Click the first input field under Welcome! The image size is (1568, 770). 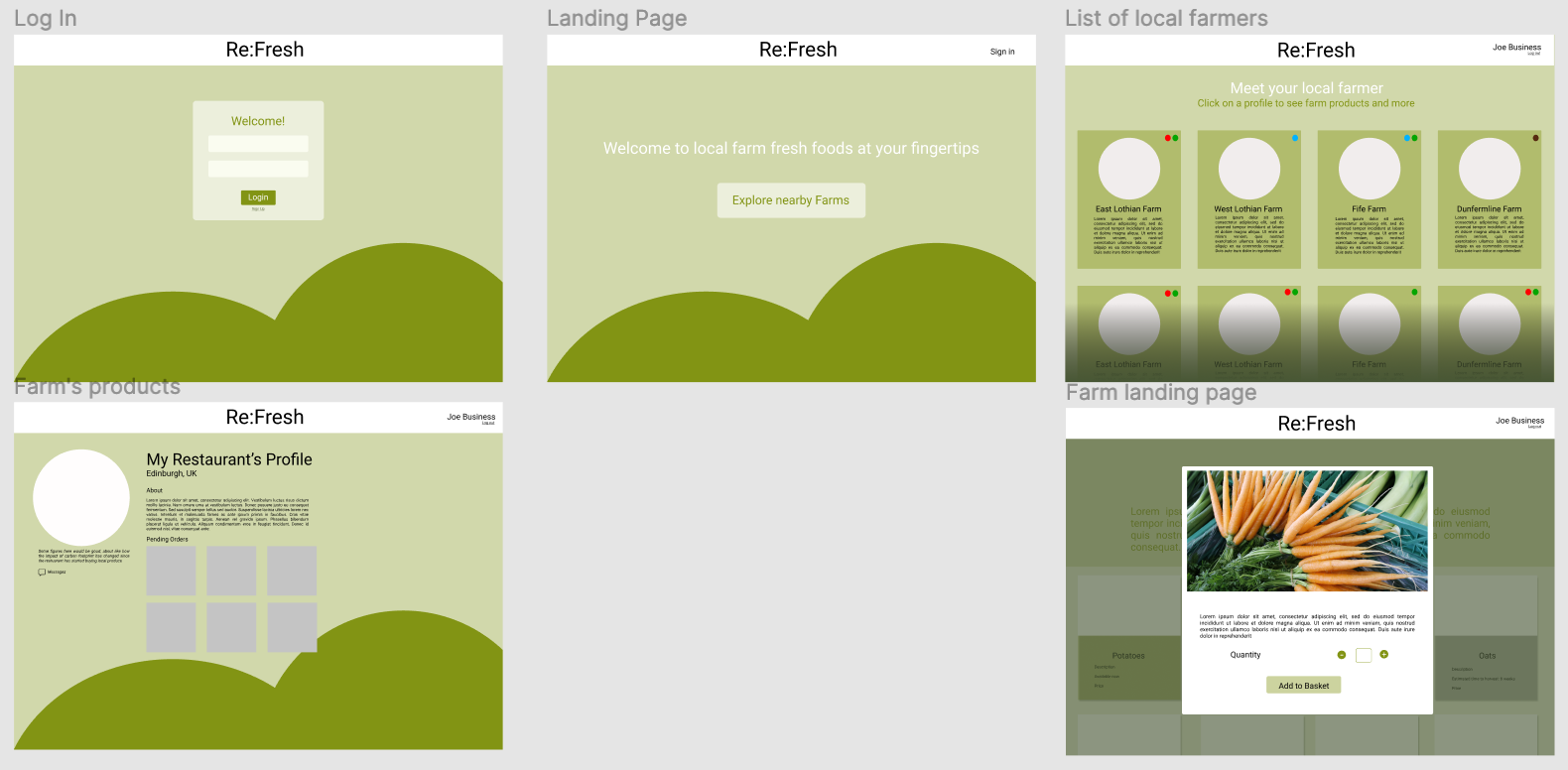pyautogui.click(x=258, y=144)
